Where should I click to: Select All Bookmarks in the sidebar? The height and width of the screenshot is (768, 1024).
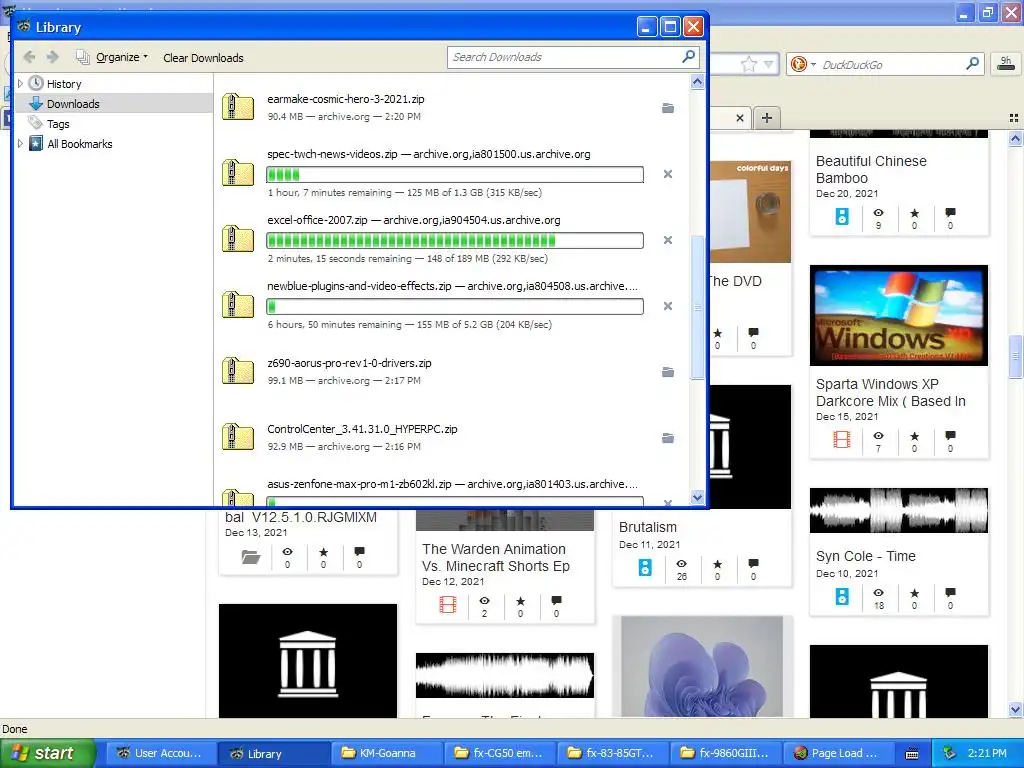(x=80, y=144)
